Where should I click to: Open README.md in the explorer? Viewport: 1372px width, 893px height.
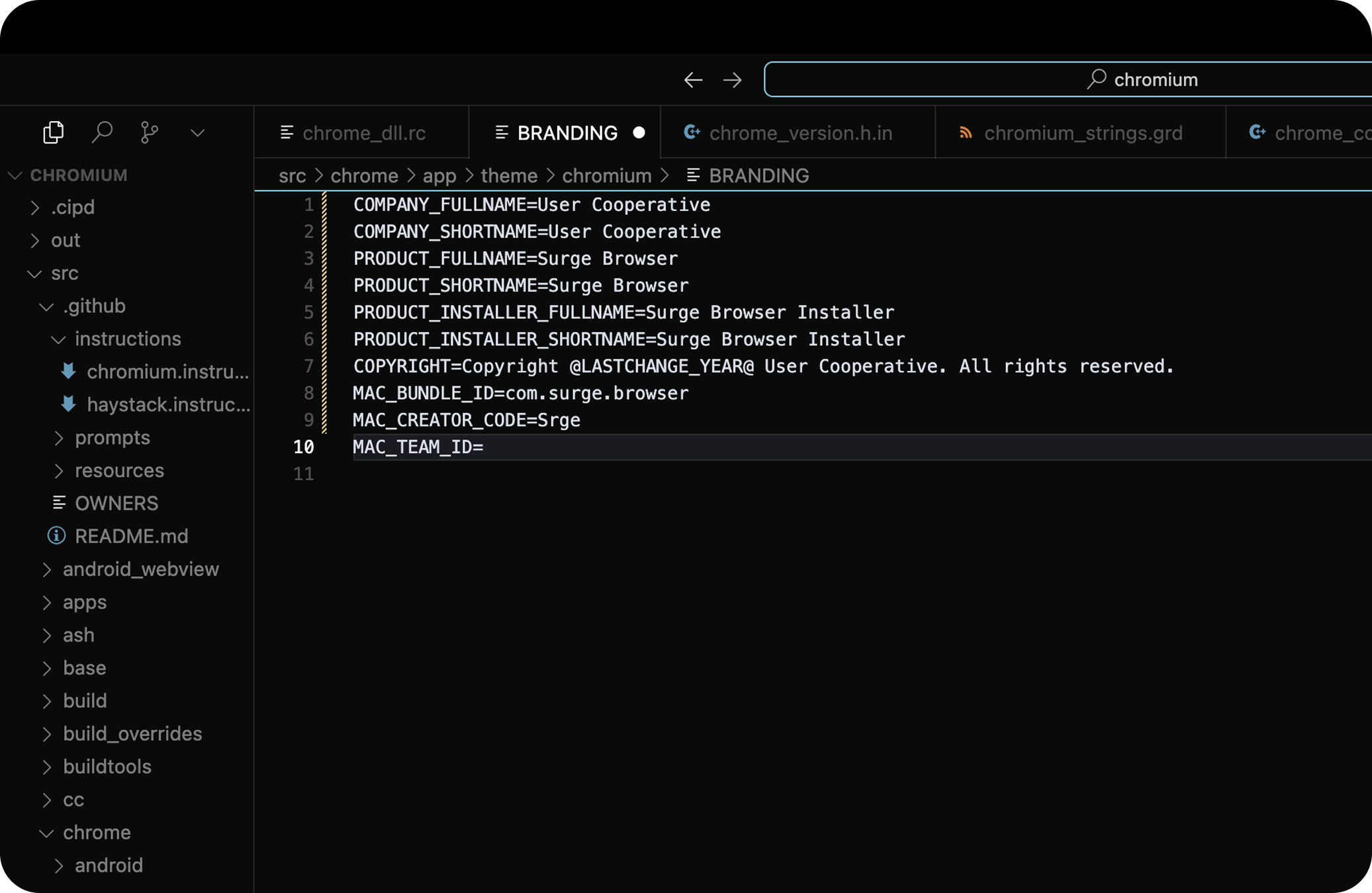click(x=127, y=536)
